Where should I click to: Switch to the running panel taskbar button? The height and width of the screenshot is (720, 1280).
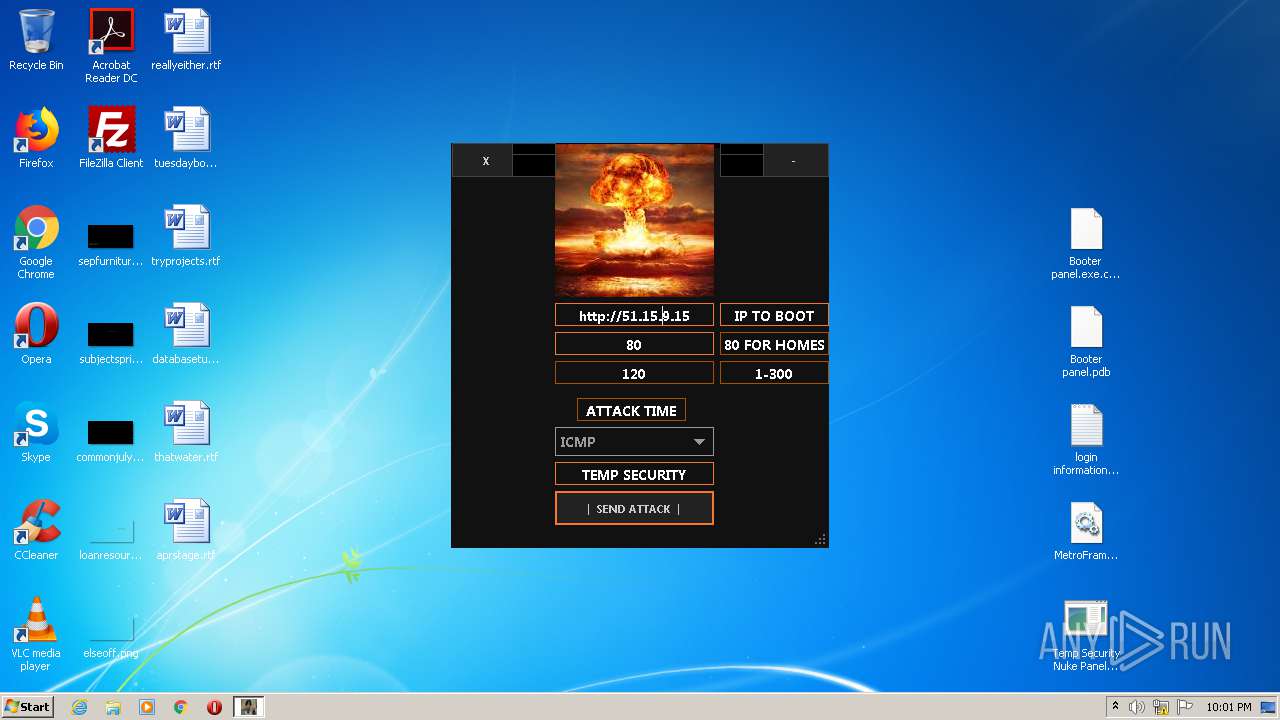248,707
